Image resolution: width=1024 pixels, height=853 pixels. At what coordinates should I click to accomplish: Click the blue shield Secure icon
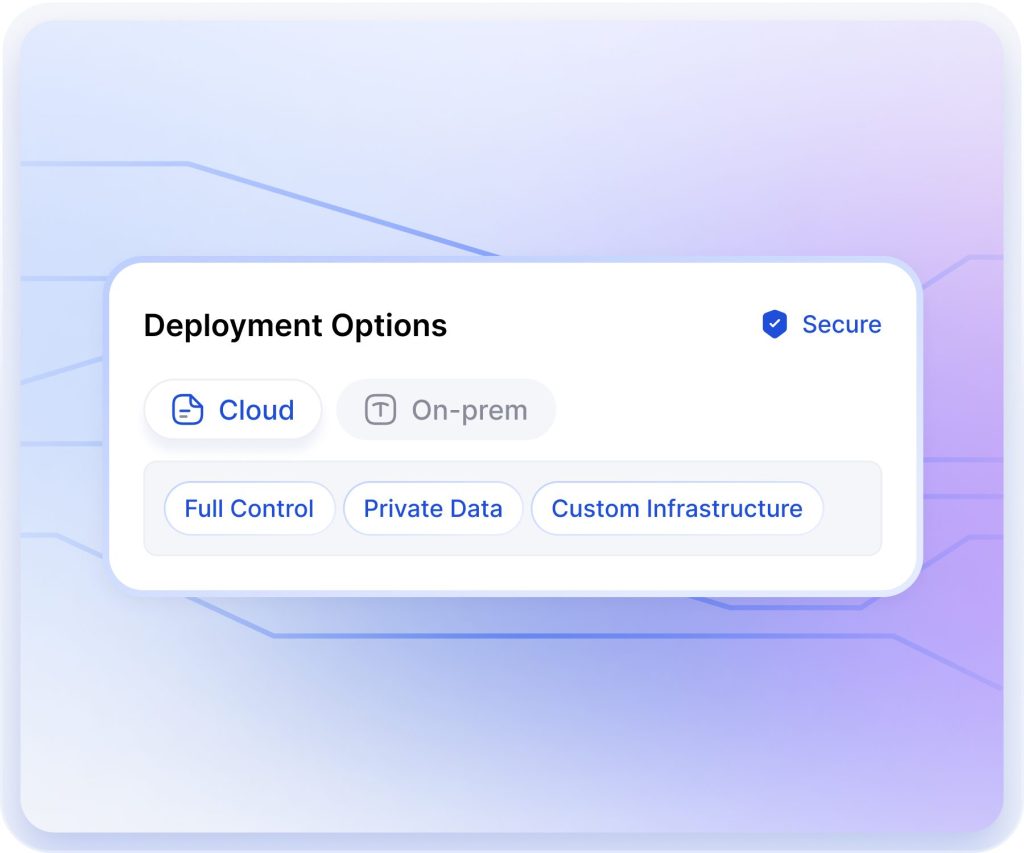pyautogui.click(x=774, y=324)
